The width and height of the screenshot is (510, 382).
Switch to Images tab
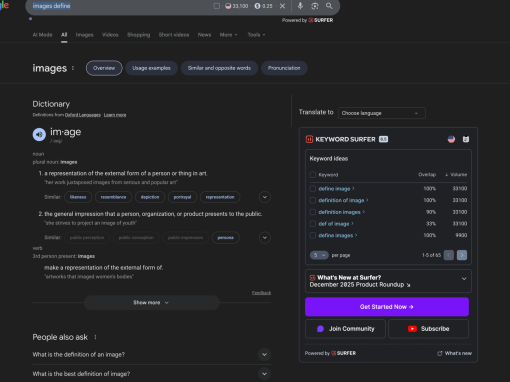[84, 35]
